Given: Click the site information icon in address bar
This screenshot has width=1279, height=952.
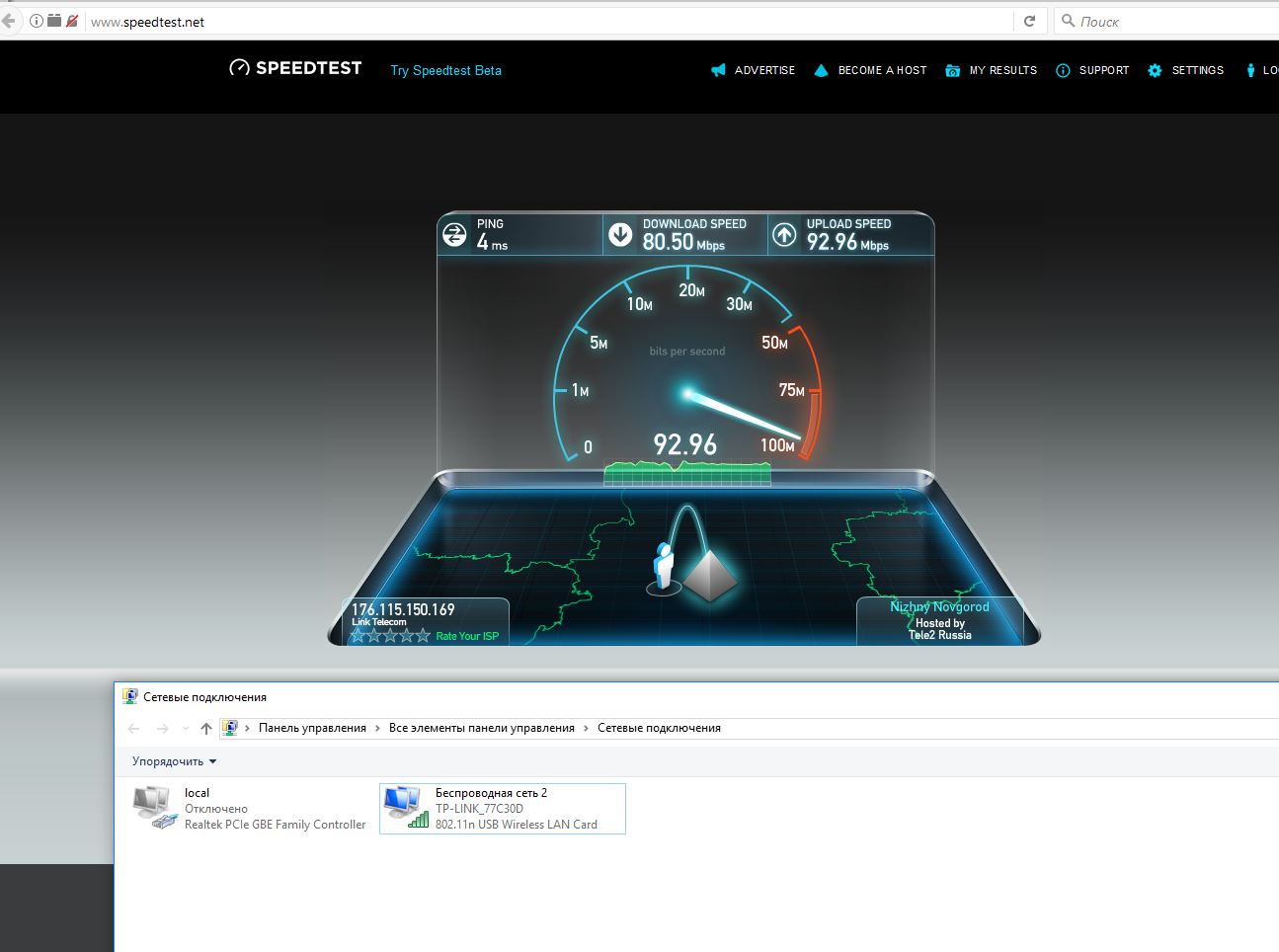Looking at the screenshot, I should click(x=37, y=21).
